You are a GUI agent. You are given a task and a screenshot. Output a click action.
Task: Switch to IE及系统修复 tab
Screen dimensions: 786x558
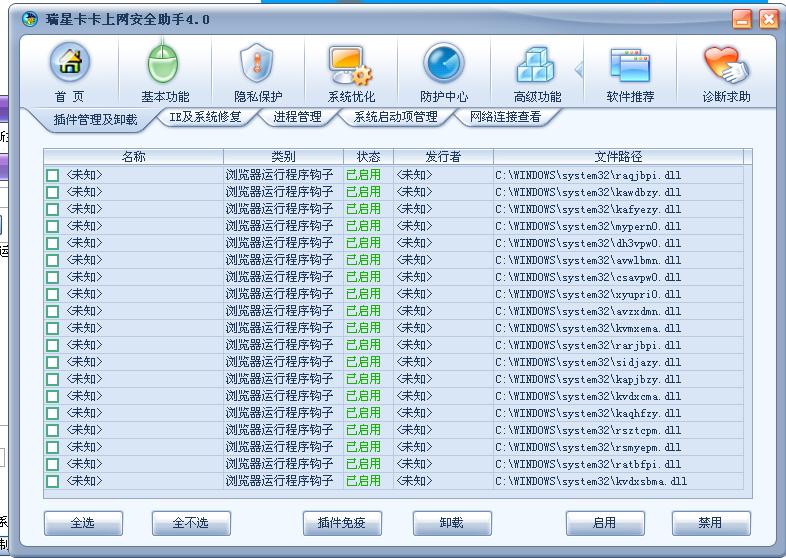(x=205, y=117)
